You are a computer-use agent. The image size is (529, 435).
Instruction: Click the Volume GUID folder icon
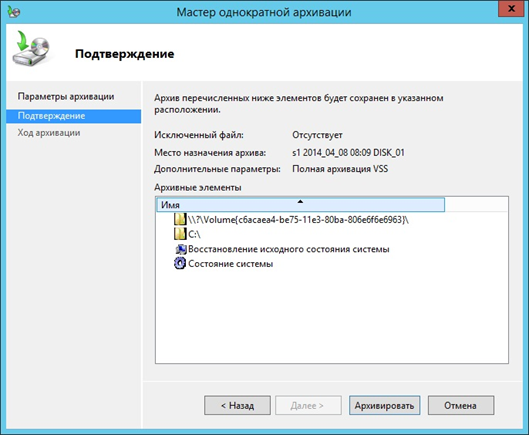(x=180, y=219)
